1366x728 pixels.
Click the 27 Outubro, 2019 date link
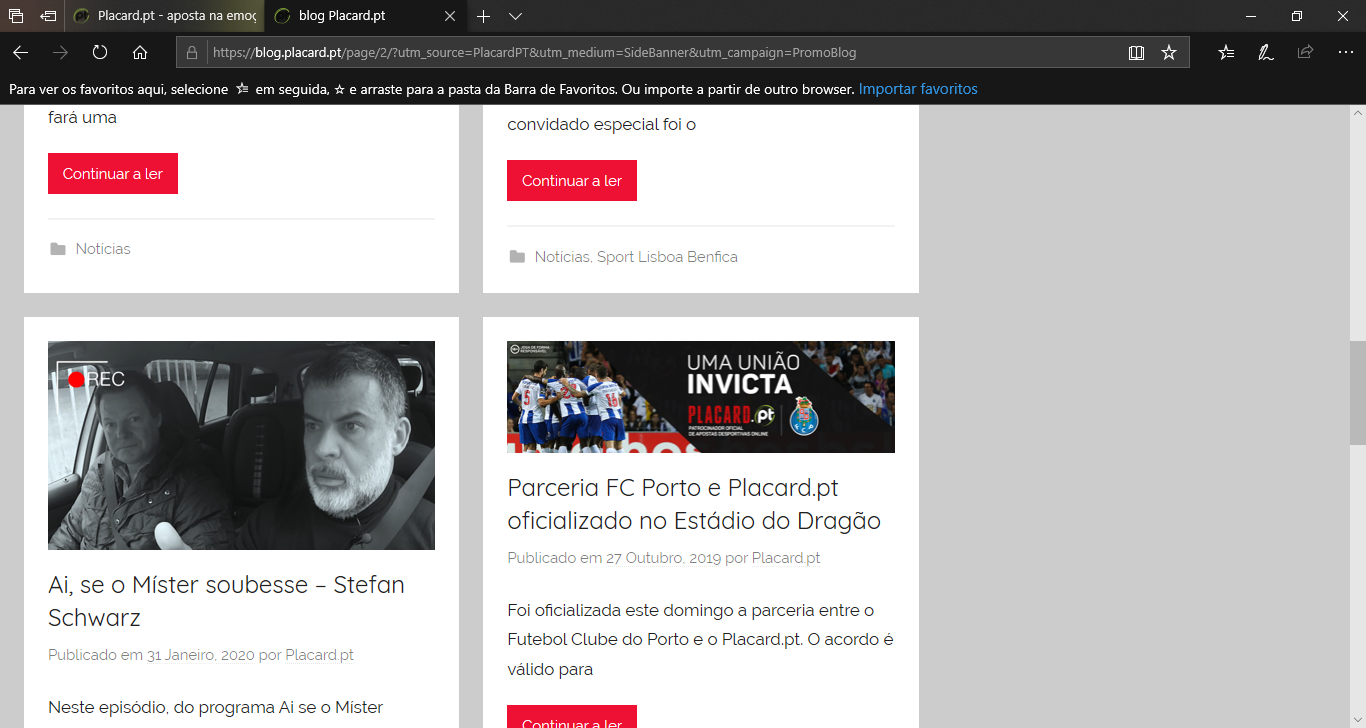pyautogui.click(x=665, y=558)
